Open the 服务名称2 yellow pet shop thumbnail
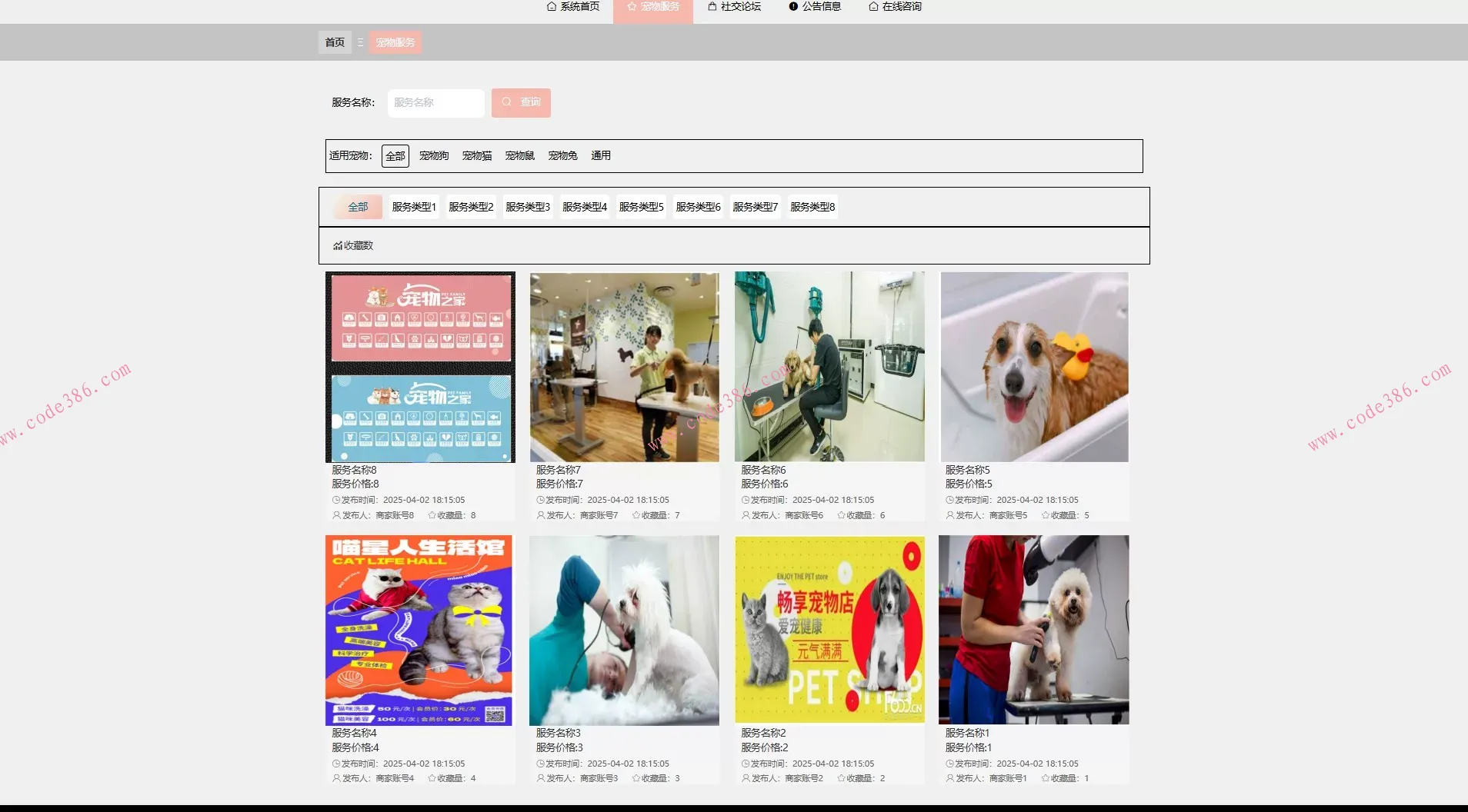This screenshot has height=812, width=1468. tap(829, 631)
